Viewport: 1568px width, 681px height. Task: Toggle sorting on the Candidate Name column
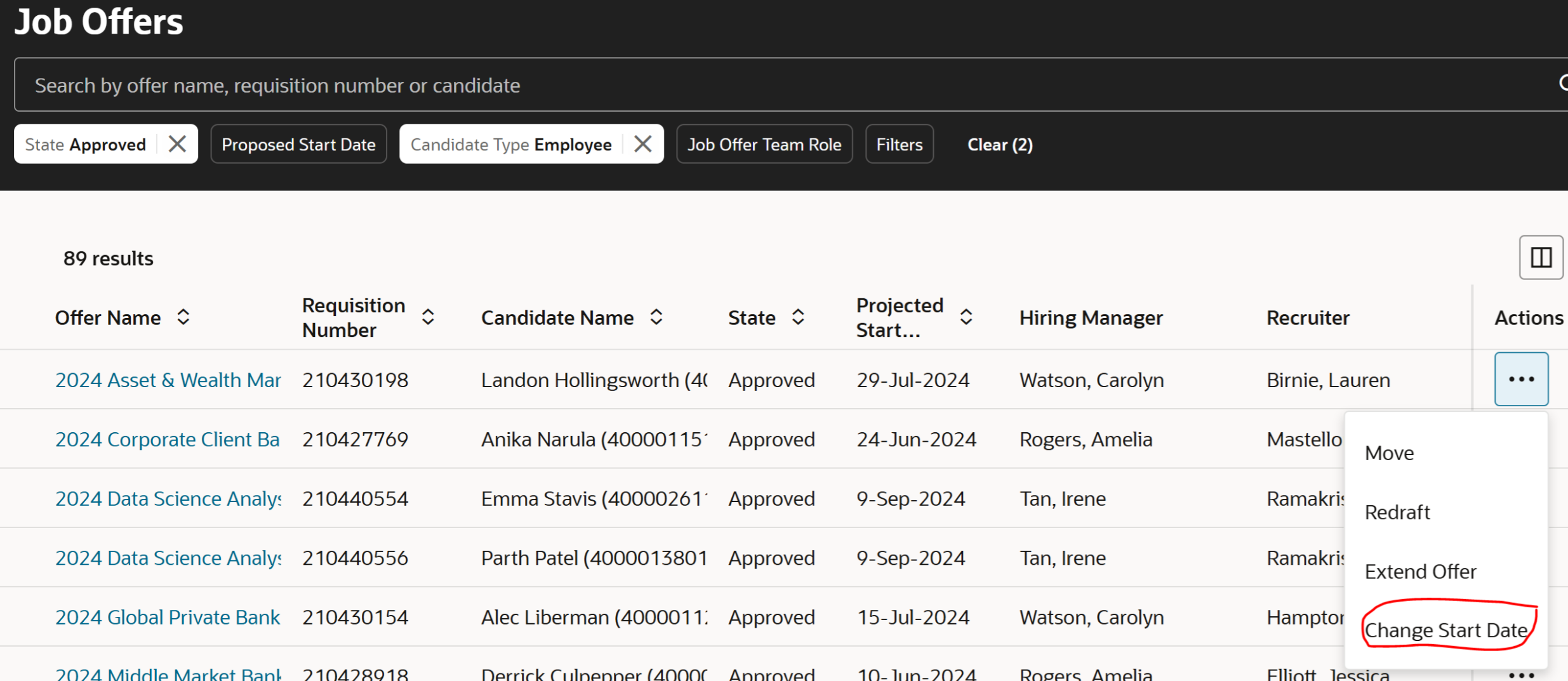656,317
